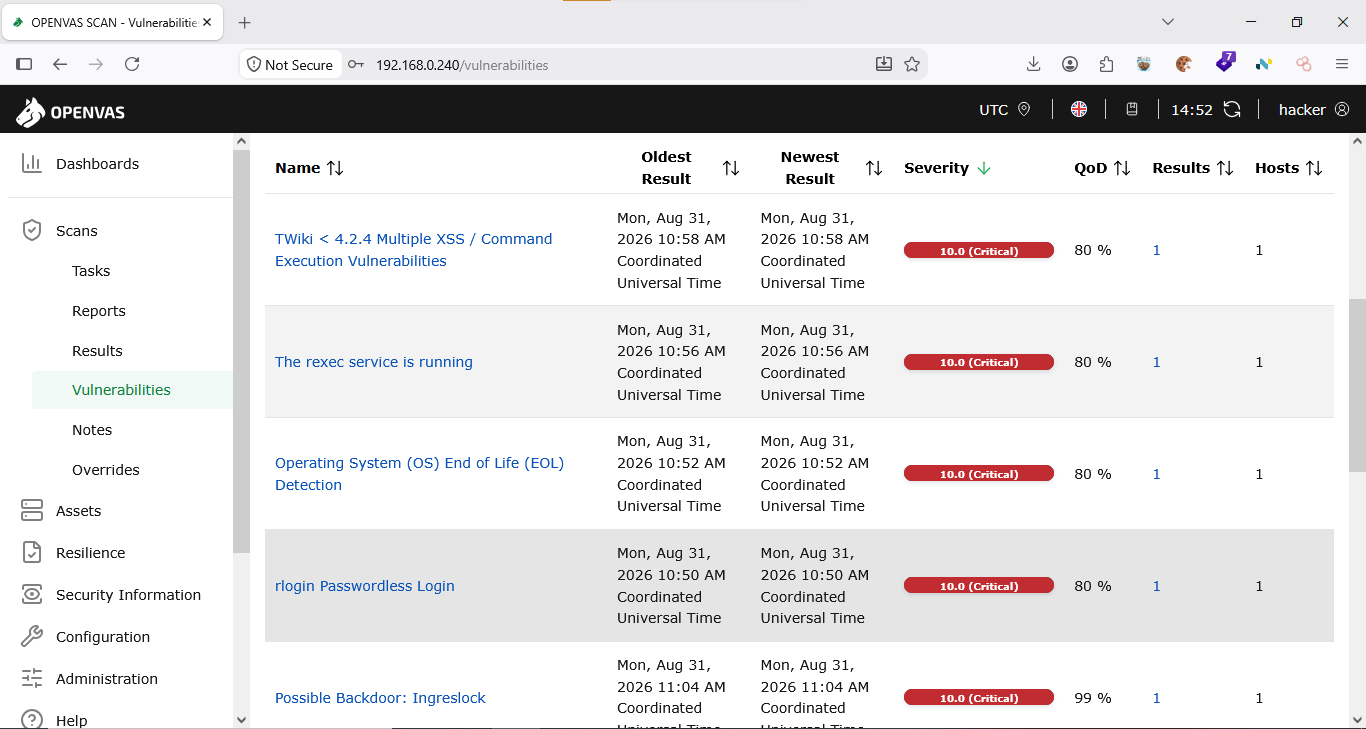This screenshot has height=729, width=1366.
Task: Open the Reports menu item
Action: click(x=99, y=311)
